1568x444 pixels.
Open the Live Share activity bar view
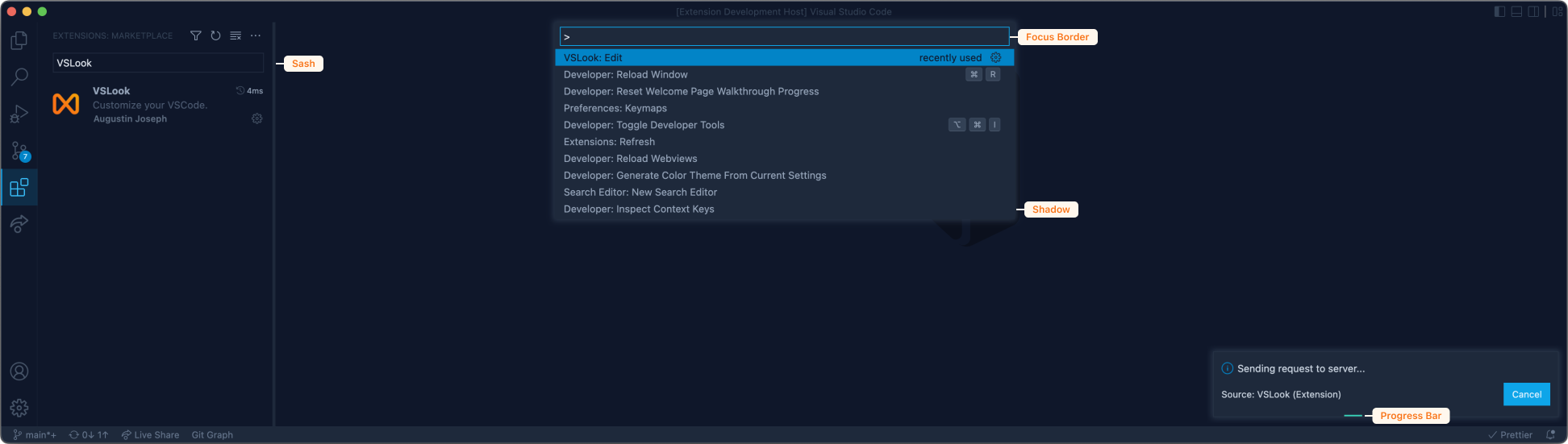pos(19,224)
